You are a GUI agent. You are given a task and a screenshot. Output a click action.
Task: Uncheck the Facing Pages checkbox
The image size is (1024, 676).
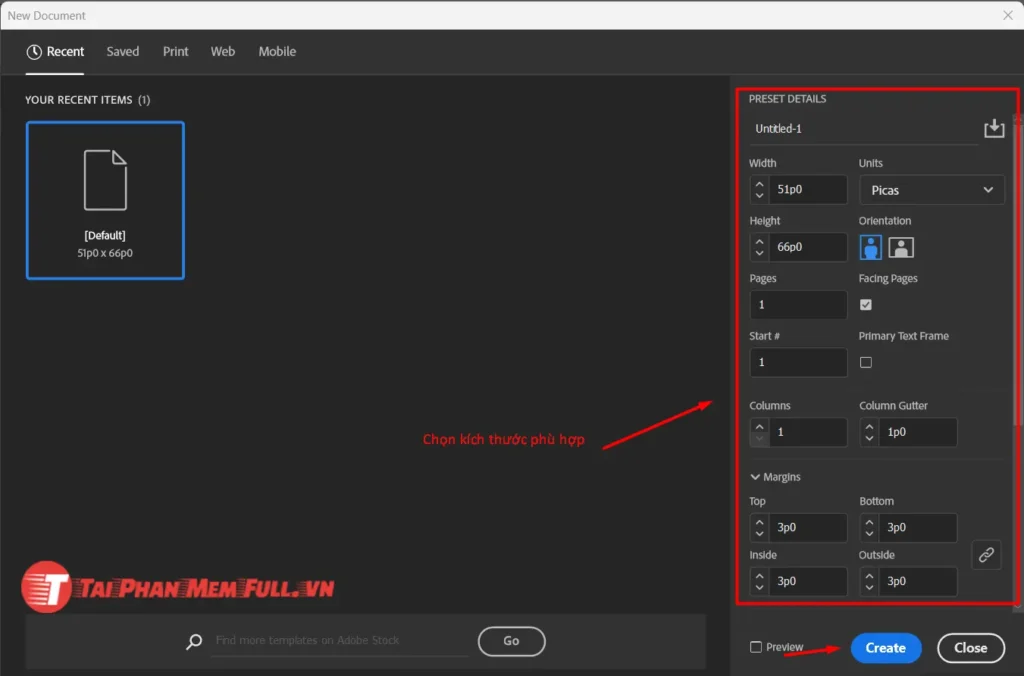pos(864,304)
